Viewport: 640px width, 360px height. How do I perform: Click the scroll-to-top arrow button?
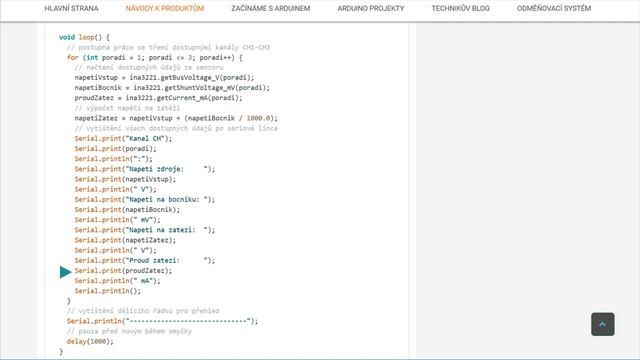click(602, 324)
